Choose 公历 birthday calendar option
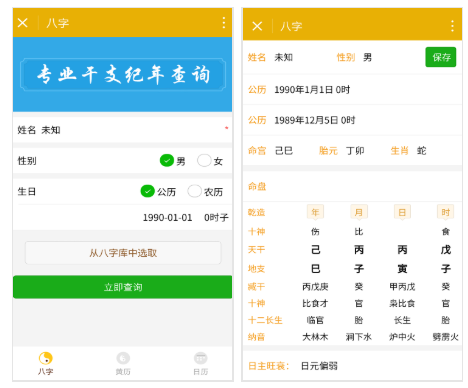This screenshot has height=388, width=468. click(148, 191)
